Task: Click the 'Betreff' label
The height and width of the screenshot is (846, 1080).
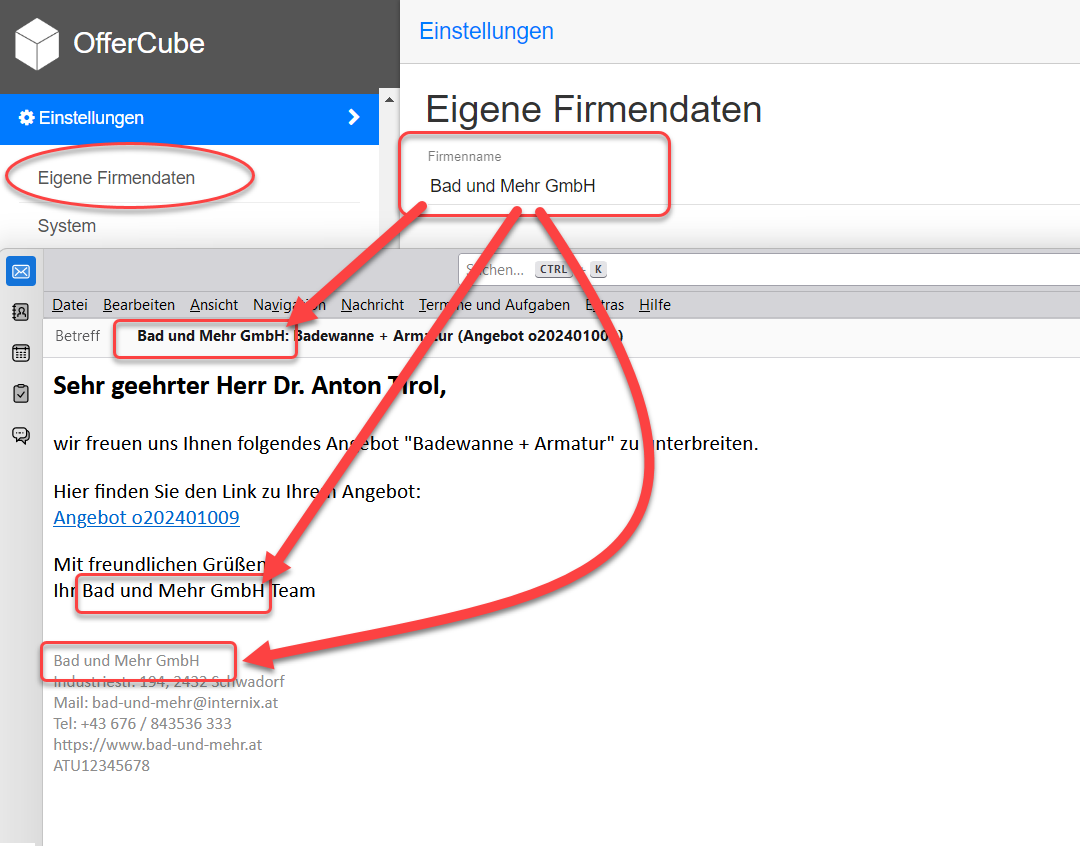Action: click(x=77, y=336)
